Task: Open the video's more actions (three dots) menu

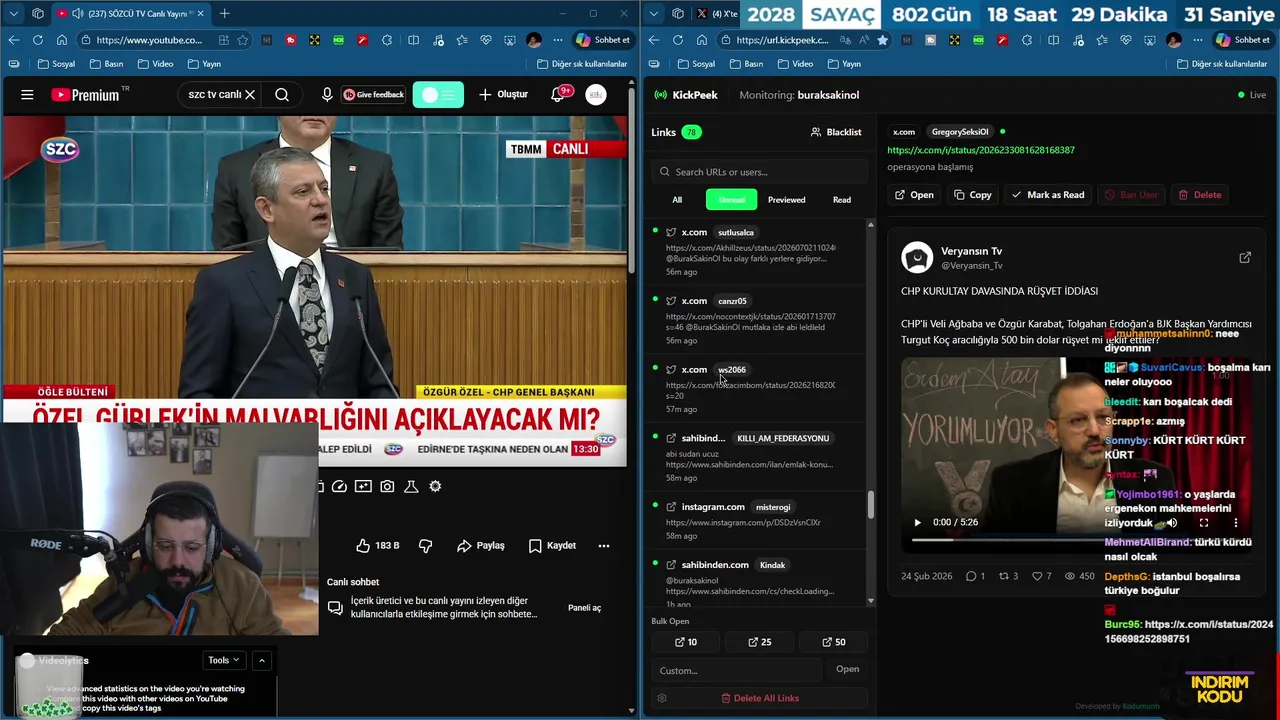Action: [604, 546]
